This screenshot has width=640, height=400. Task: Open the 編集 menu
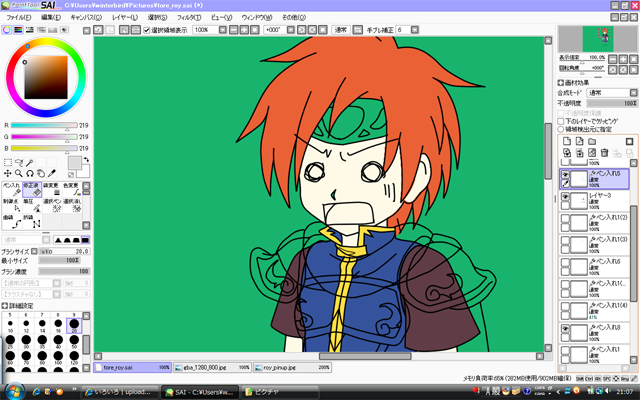click(x=51, y=18)
